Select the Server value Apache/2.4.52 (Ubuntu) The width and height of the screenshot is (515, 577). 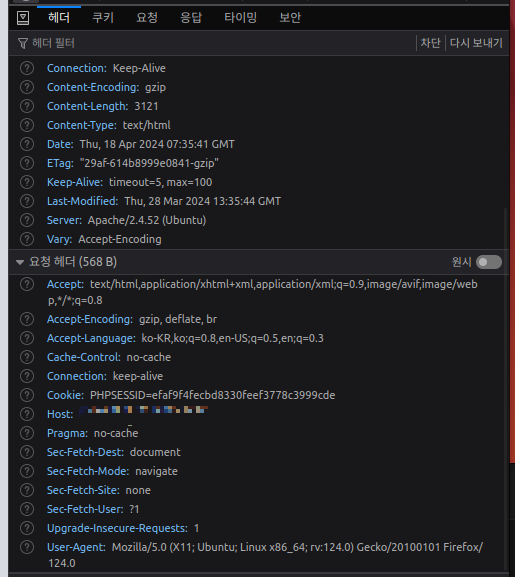click(x=147, y=220)
